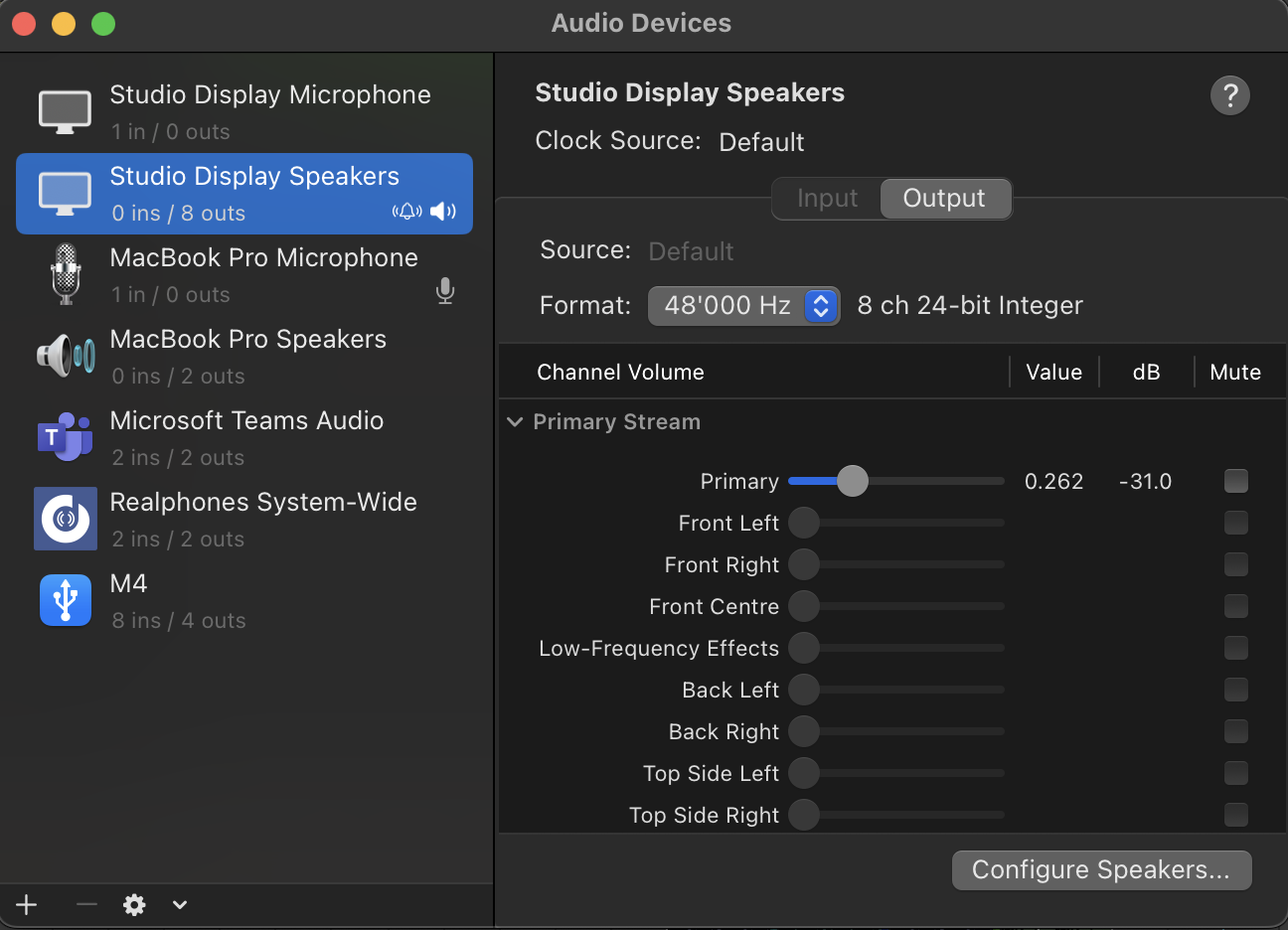Click the Realphones System-Wide icon

tap(66, 519)
